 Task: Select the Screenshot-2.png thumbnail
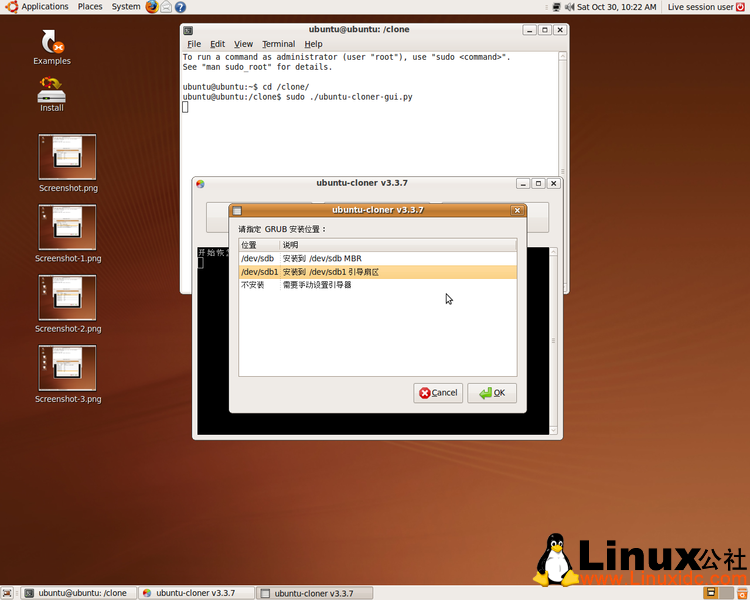67,298
